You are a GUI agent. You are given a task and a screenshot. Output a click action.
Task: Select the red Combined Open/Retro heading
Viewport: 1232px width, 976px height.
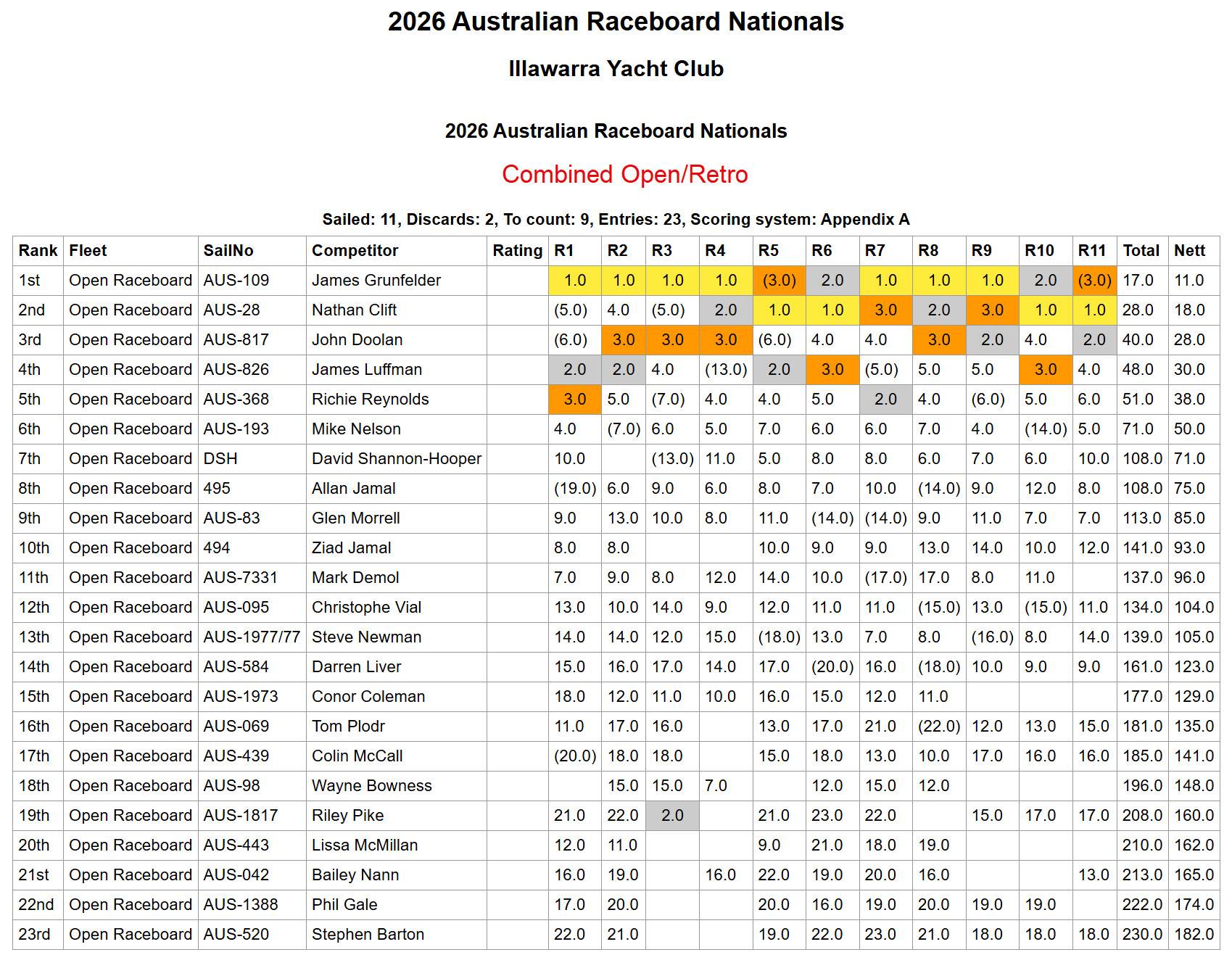[624, 175]
